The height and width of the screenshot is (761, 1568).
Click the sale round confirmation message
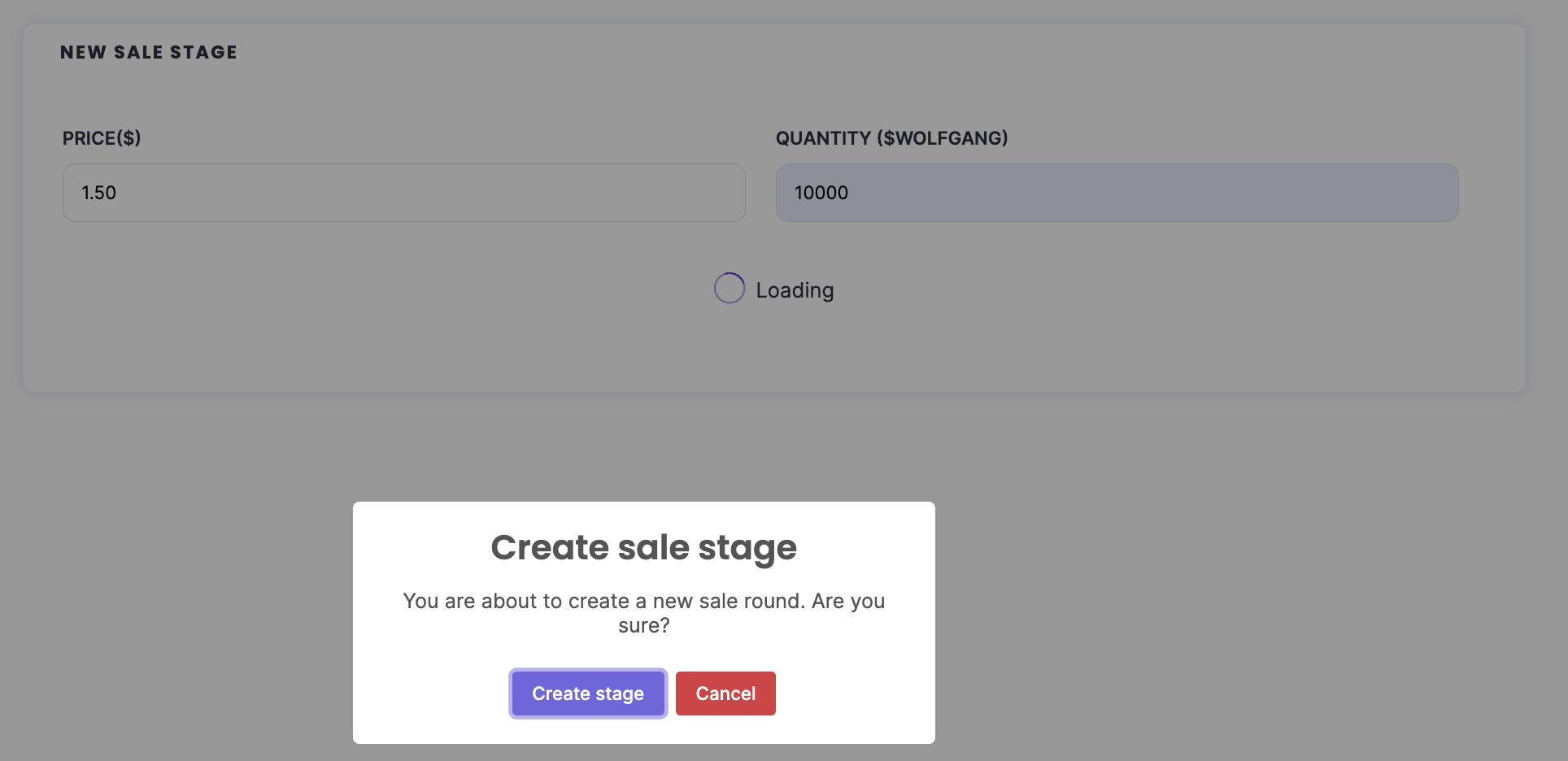point(643,602)
